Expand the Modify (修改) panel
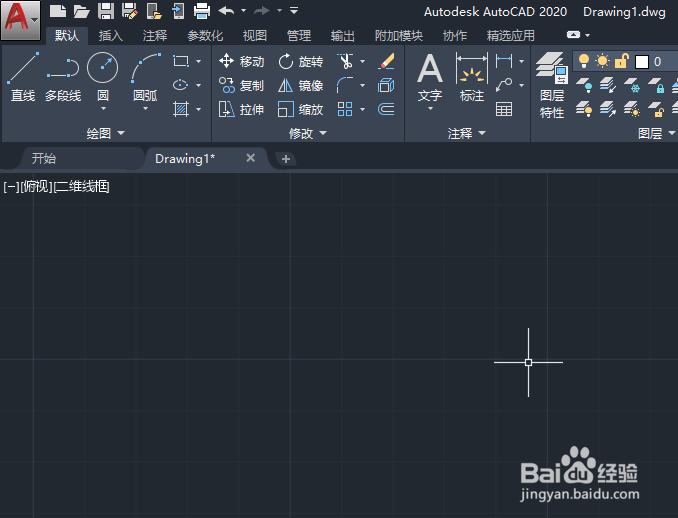The width and height of the screenshot is (678, 518). click(x=308, y=133)
